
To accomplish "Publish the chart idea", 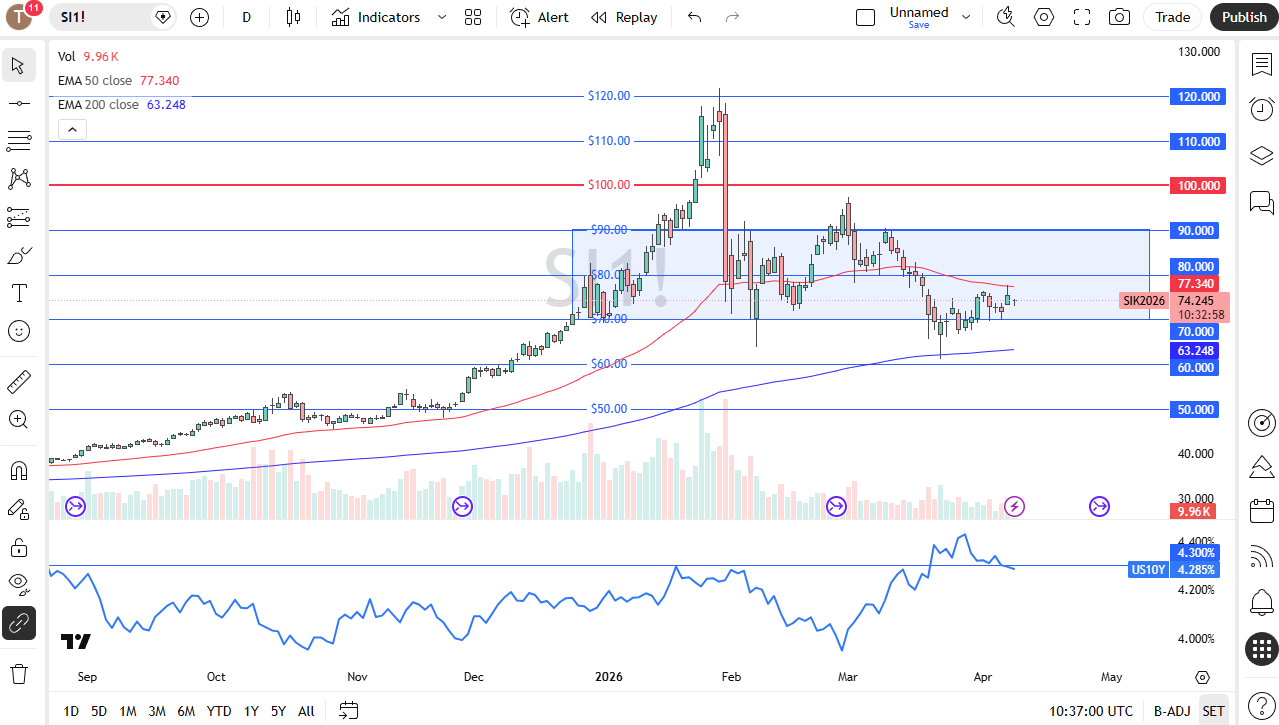I will pos(1244,17).
